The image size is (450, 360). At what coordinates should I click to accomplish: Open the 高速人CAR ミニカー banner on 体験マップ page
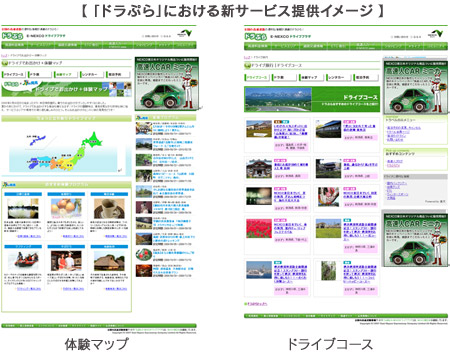167,84
